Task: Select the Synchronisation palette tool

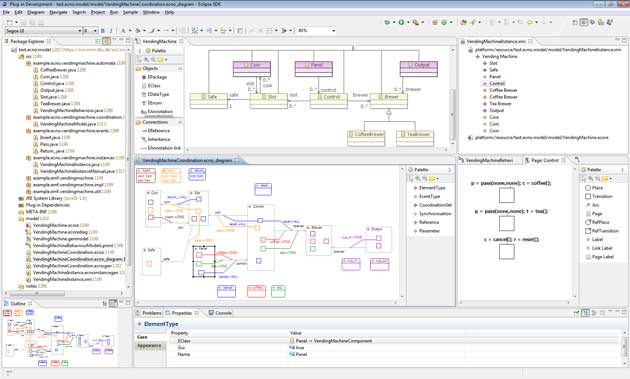Action: [432, 213]
